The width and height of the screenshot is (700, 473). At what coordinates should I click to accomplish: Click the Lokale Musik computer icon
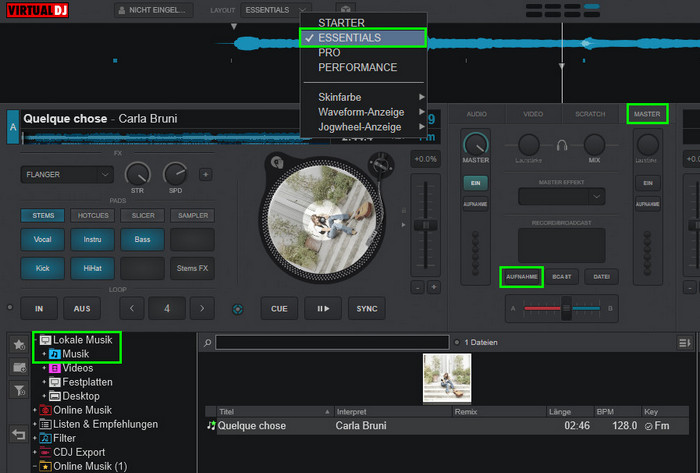(x=45, y=340)
